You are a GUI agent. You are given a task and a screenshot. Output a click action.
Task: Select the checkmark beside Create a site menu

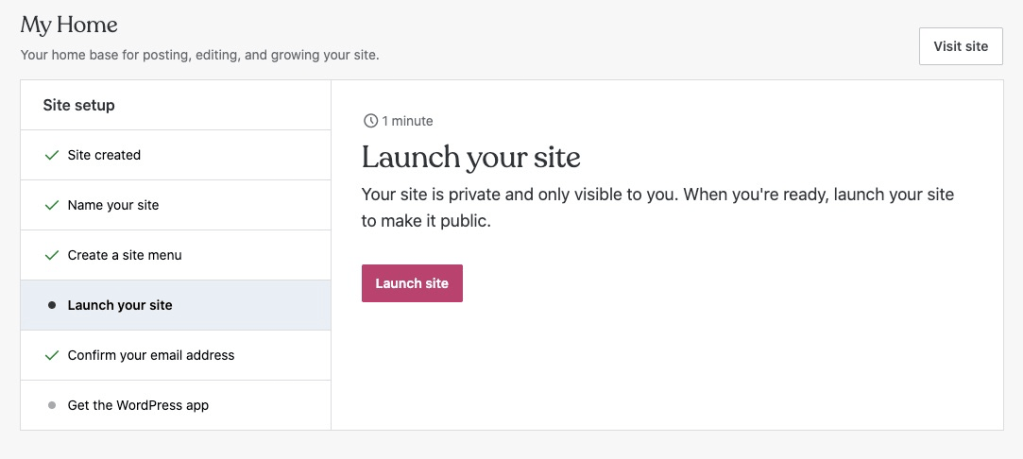(52, 255)
